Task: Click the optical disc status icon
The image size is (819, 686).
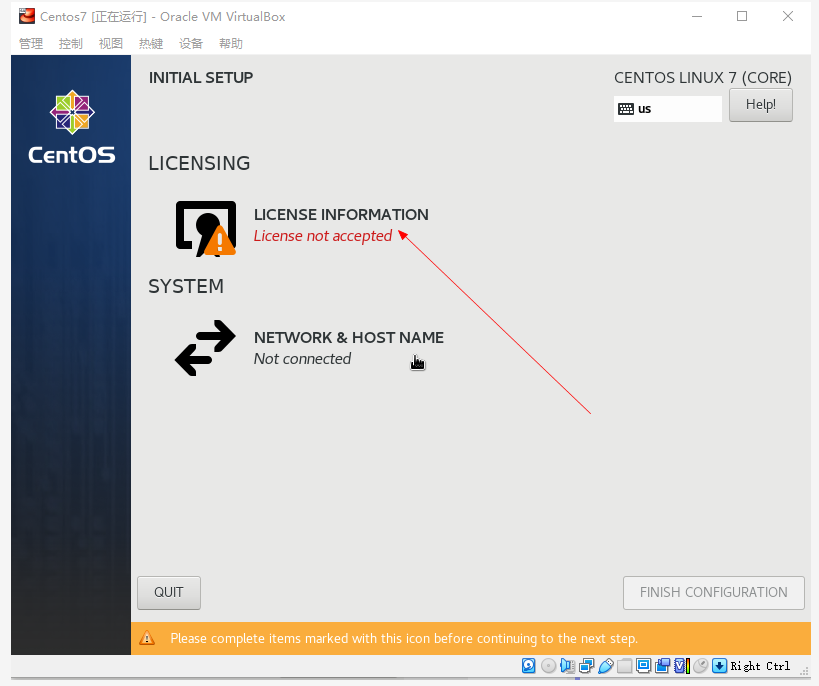Action: point(548,666)
